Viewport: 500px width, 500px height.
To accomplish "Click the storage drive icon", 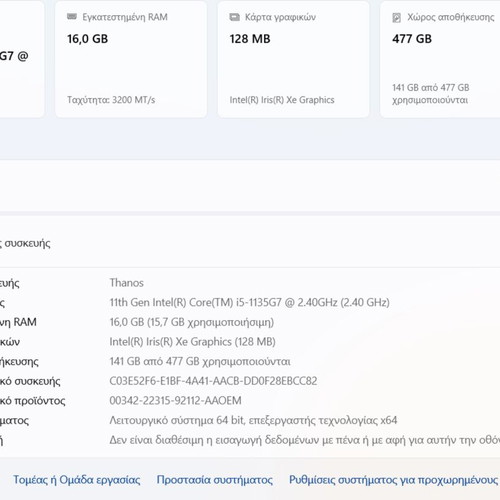I will pyautogui.click(x=396, y=17).
